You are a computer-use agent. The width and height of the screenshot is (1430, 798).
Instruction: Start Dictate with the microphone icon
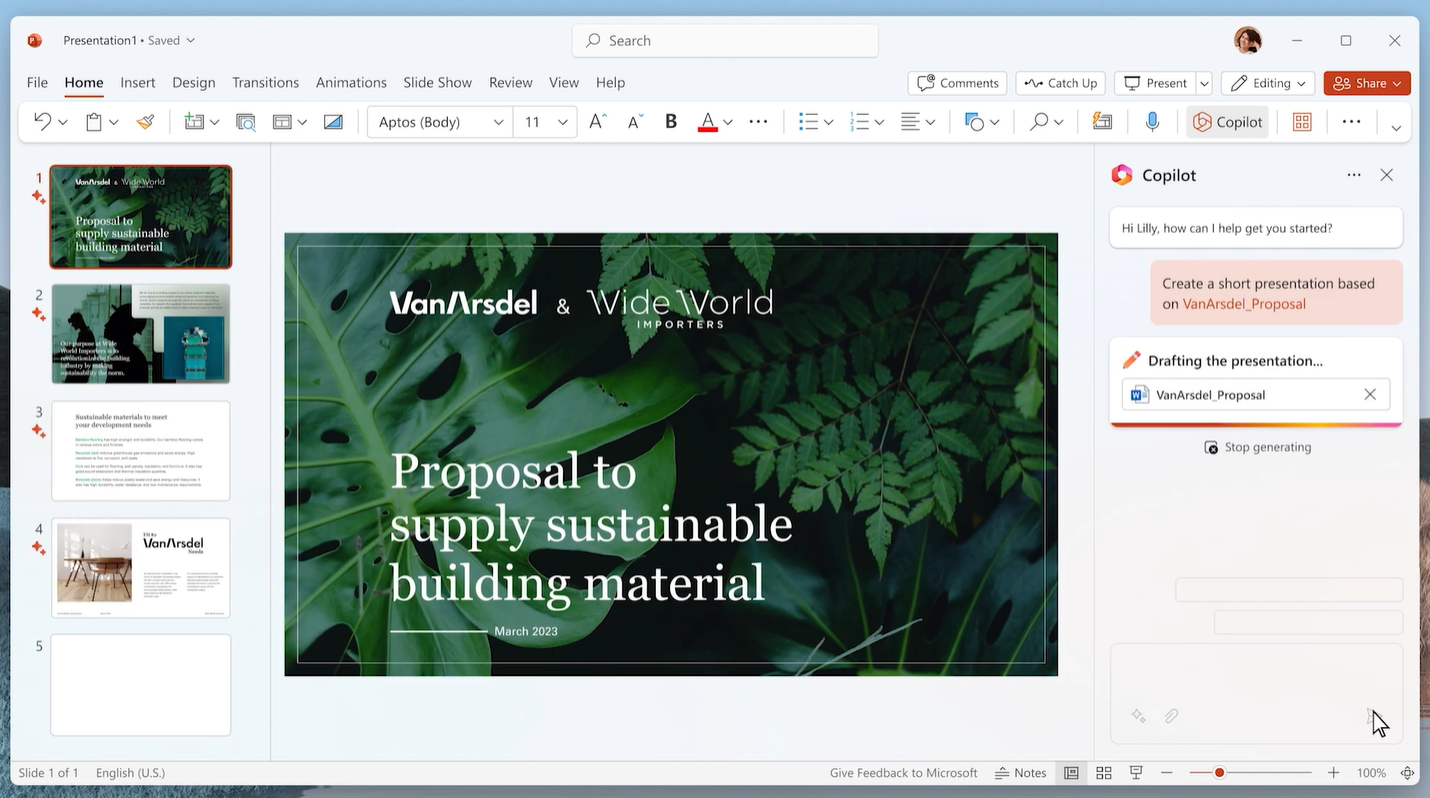tap(1152, 122)
